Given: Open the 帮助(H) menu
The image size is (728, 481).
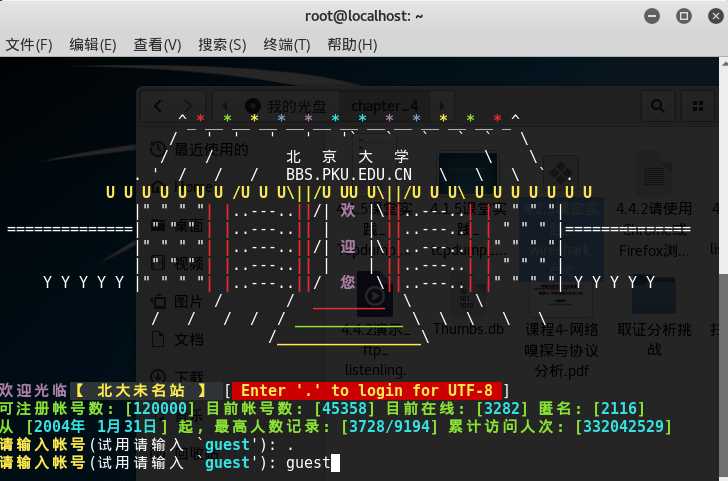Looking at the screenshot, I should [352, 45].
